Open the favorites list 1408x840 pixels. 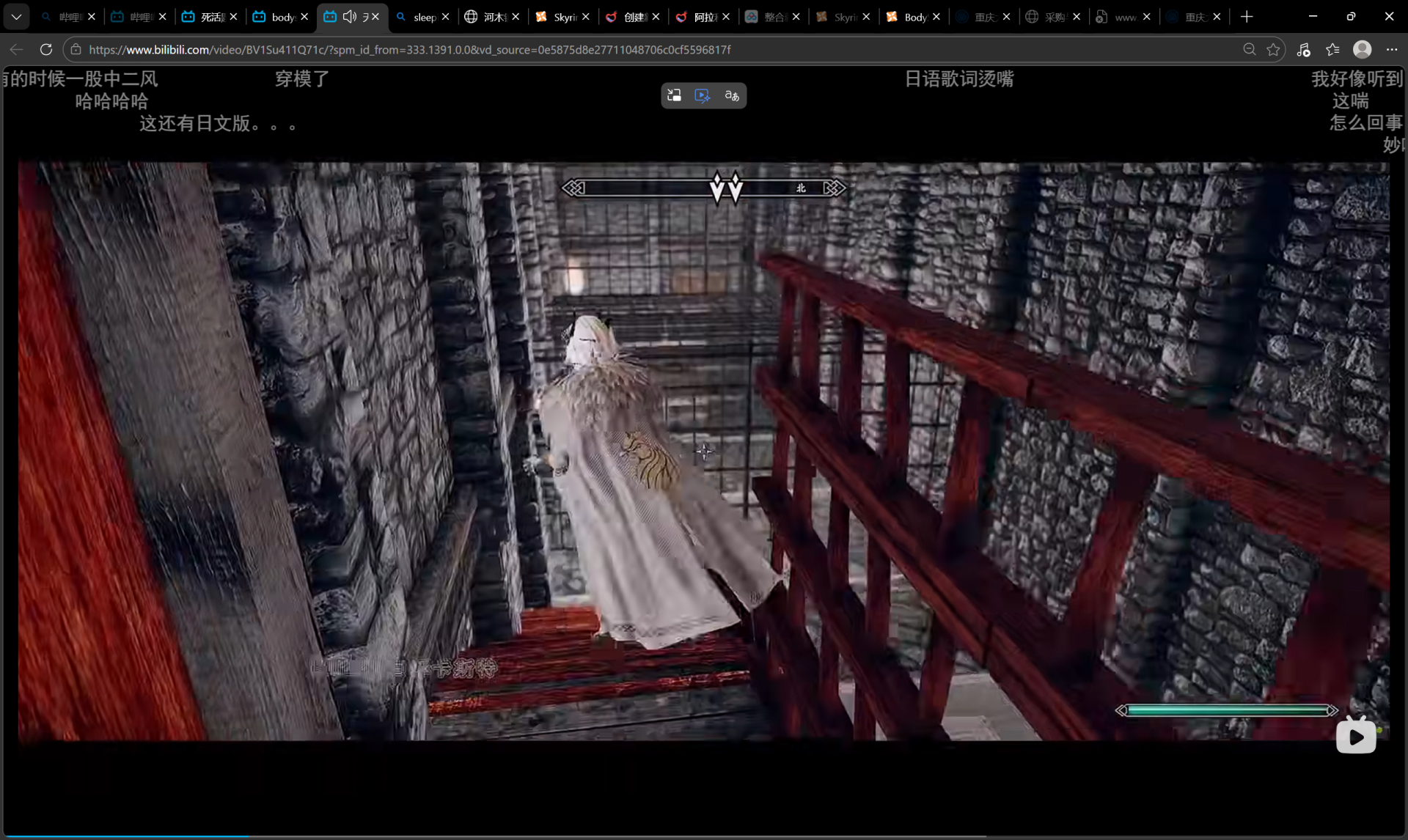pos(1332,49)
